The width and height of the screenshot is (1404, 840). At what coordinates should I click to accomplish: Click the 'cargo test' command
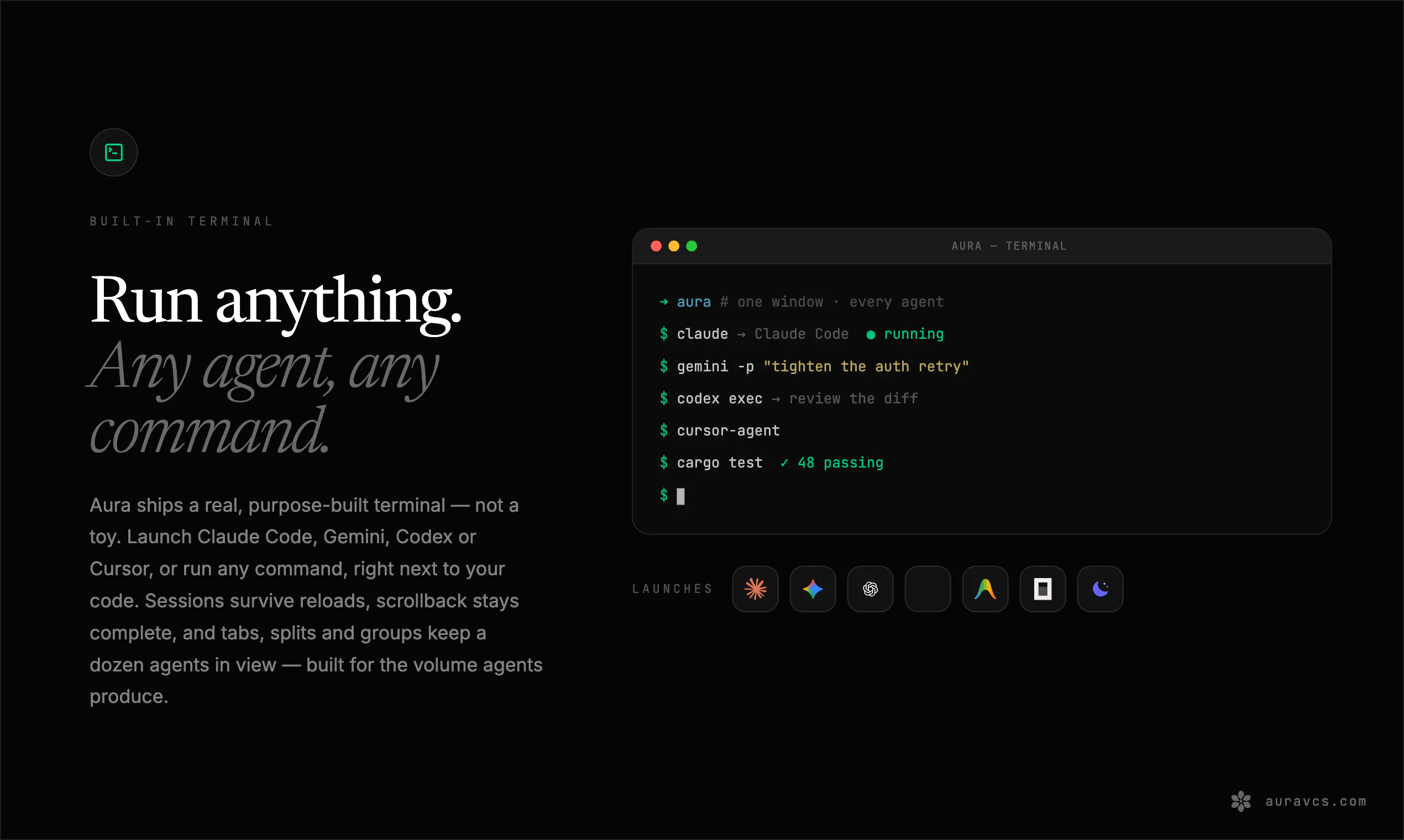coord(720,463)
